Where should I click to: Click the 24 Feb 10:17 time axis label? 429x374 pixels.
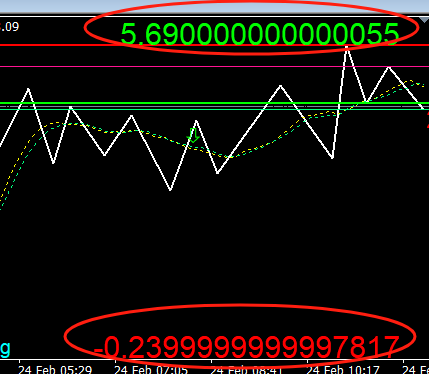tap(343, 370)
